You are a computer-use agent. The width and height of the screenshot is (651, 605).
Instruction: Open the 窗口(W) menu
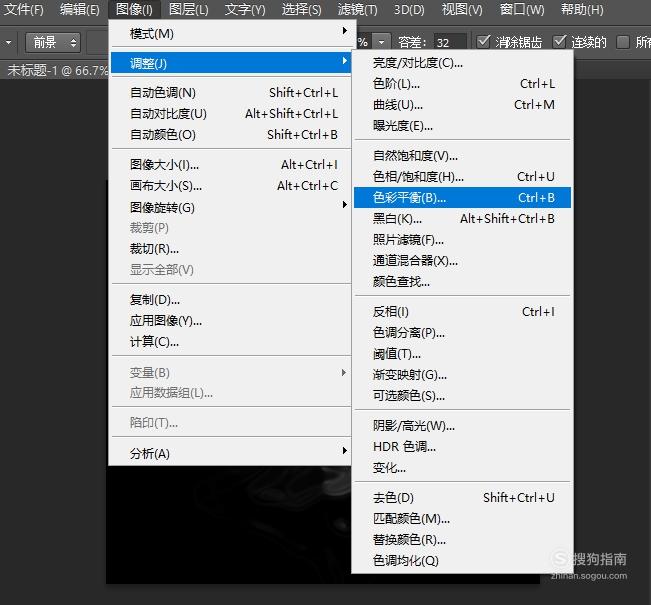pos(522,9)
